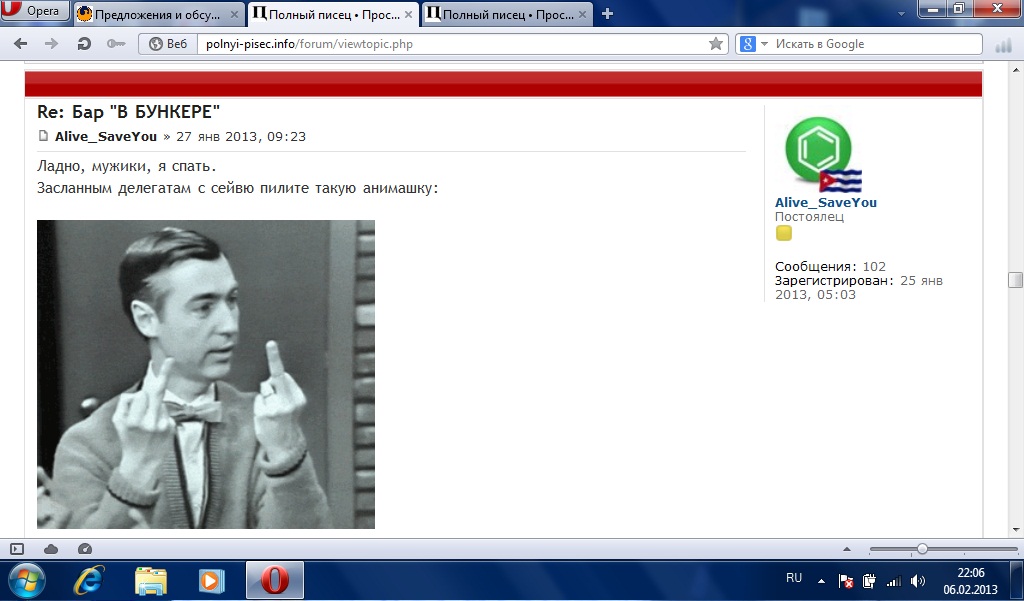Click the Искать в Google search field
The image size is (1024, 601).
click(875, 44)
